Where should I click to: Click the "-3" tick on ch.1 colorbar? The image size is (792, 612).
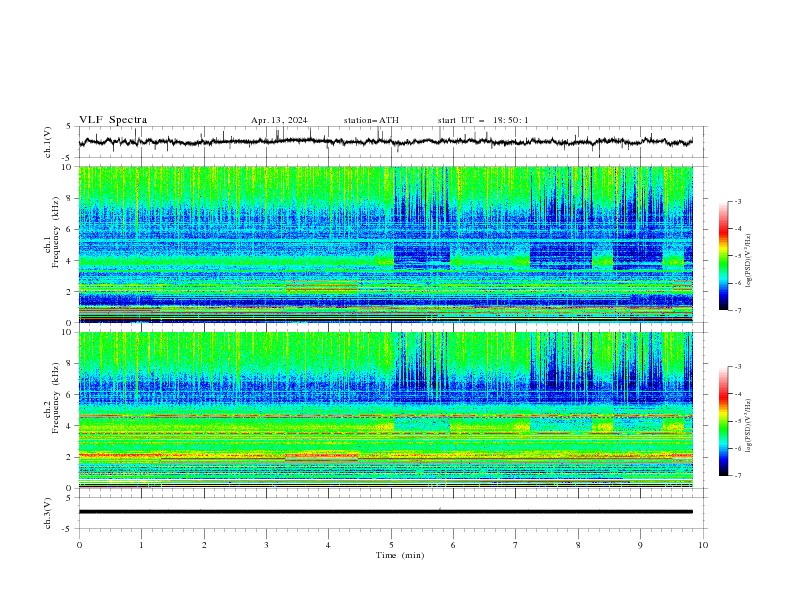(x=738, y=201)
